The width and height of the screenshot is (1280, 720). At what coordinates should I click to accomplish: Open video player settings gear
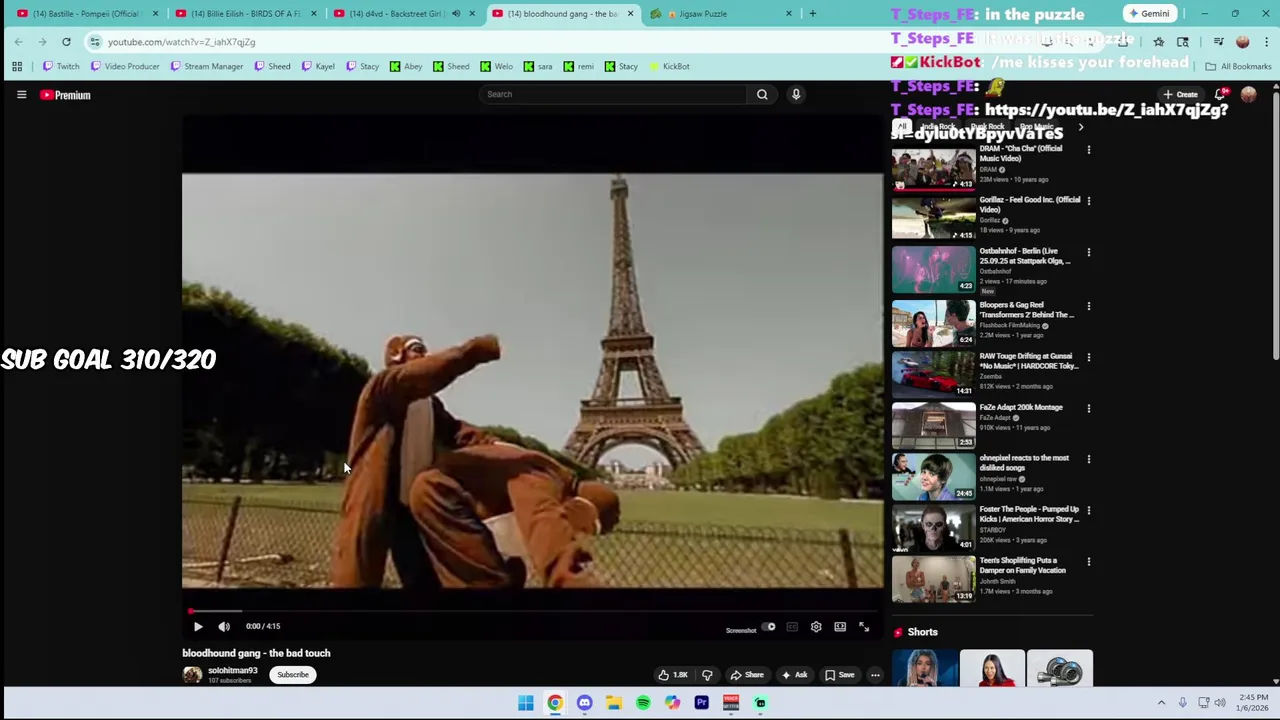(x=816, y=627)
